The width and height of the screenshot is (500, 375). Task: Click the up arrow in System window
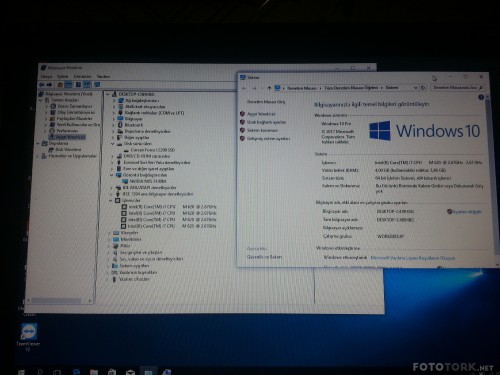tap(269, 88)
